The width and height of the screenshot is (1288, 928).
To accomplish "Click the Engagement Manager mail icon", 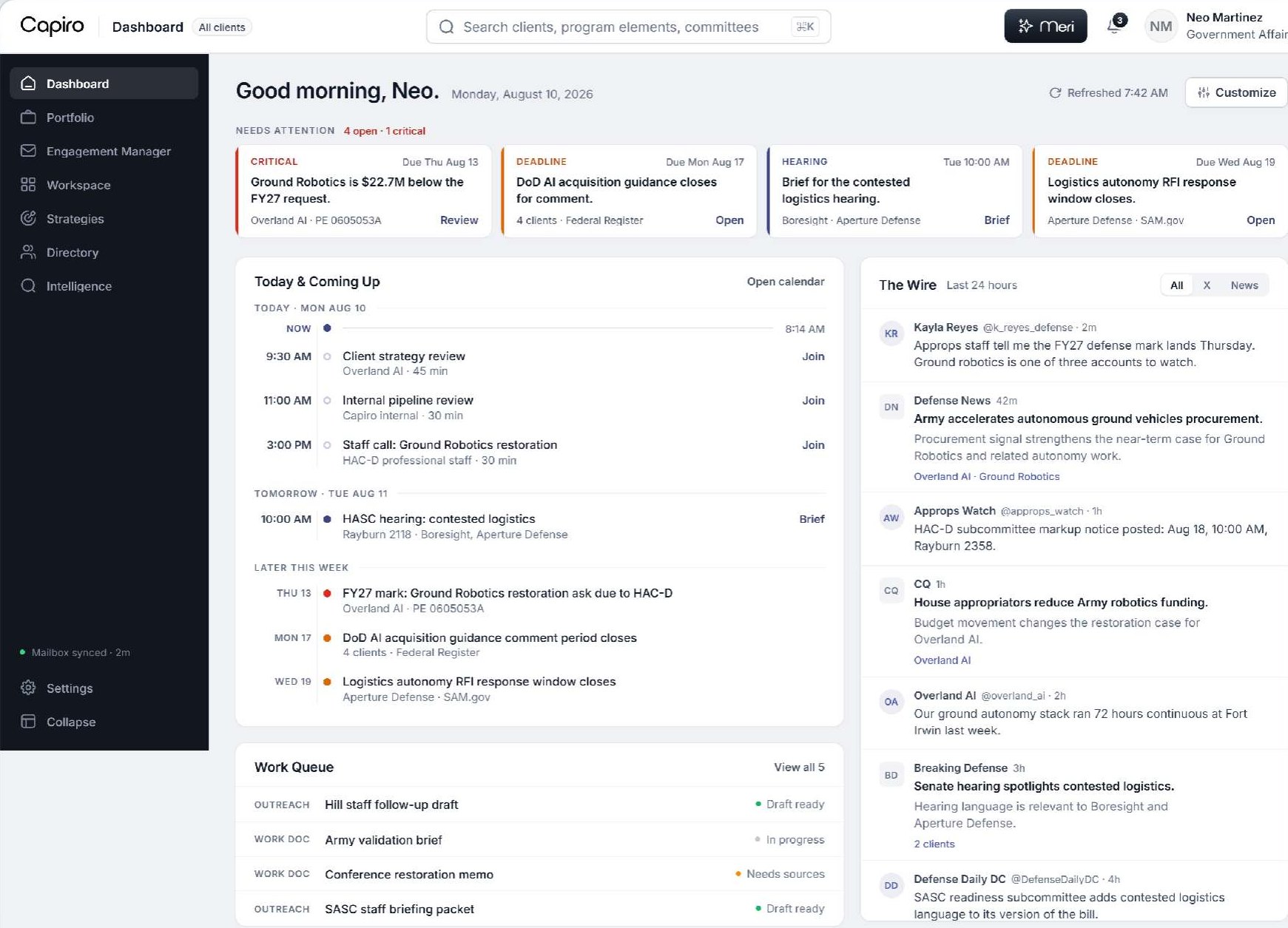I will [x=28, y=151].
